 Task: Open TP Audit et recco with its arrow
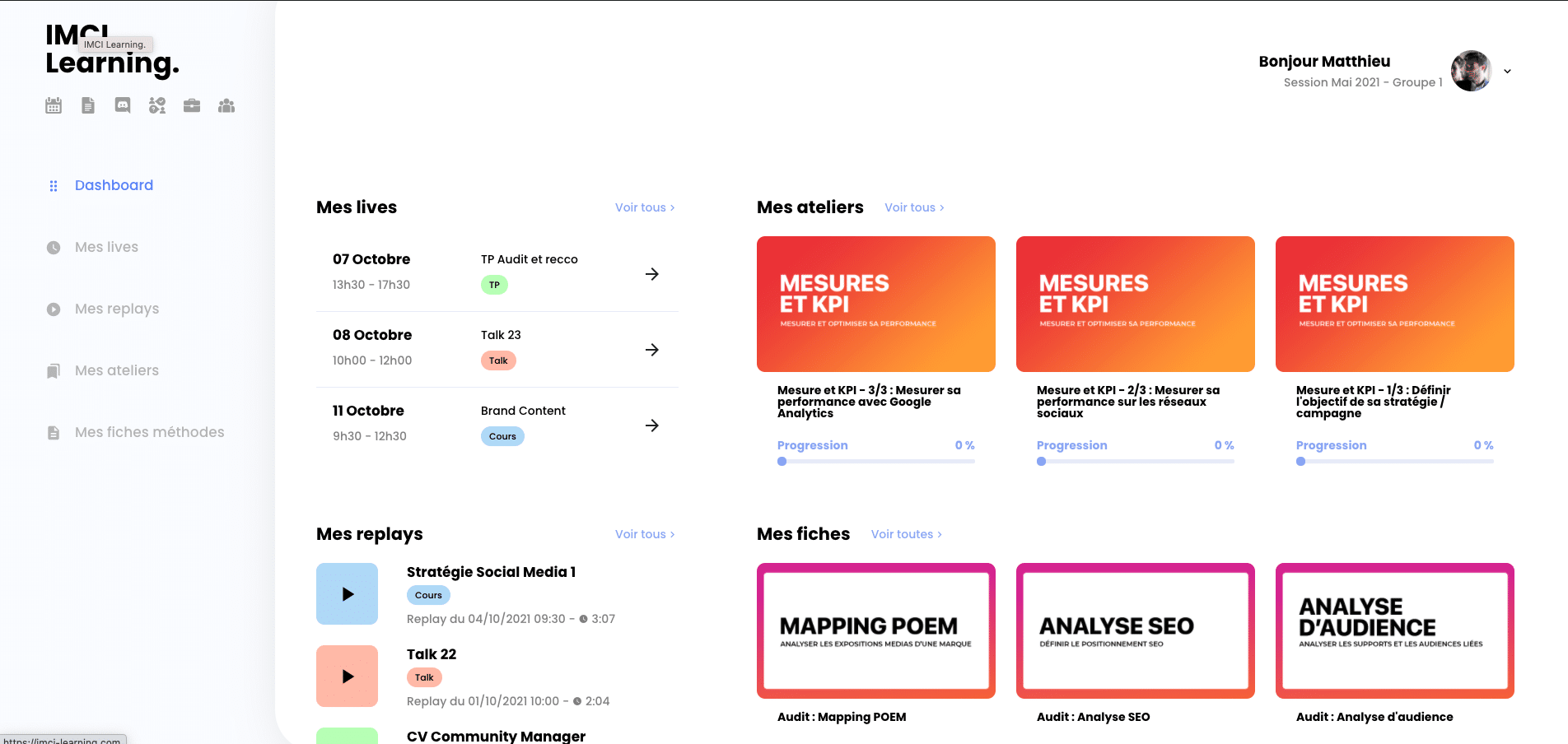point(651,274)
